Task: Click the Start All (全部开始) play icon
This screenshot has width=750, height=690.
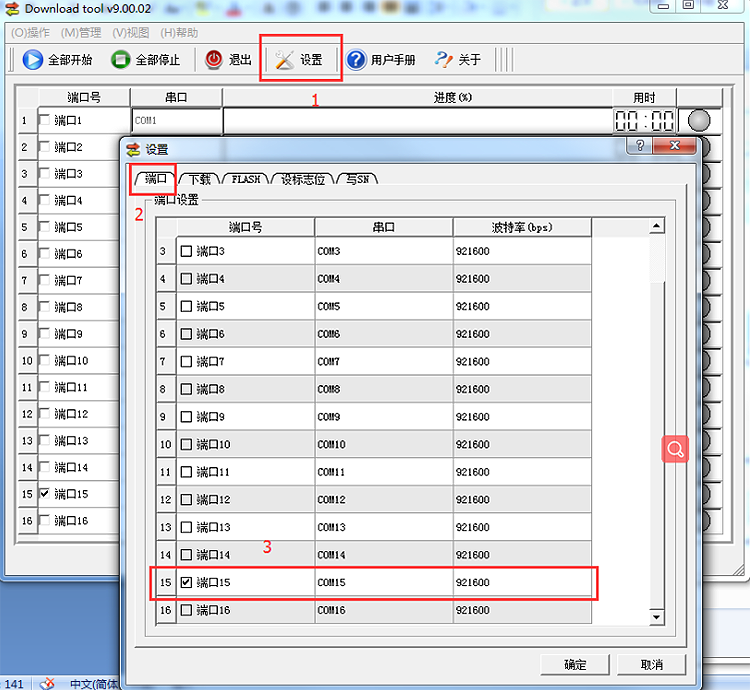Action: point(33,60)
